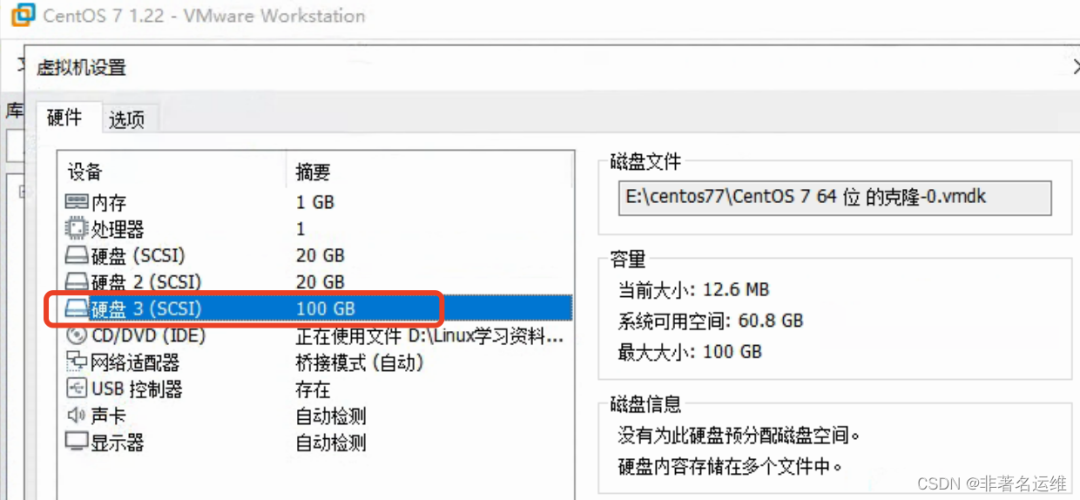1080x500 pixels.
Task: Click the USB controller icon
Action: pos(76,389)
